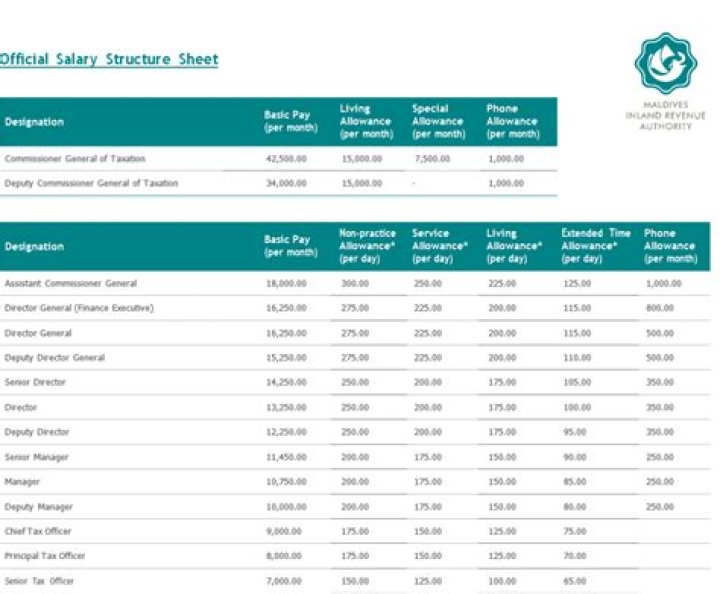Open the Official Salary Structure Sheet title link

click(109, 59)
